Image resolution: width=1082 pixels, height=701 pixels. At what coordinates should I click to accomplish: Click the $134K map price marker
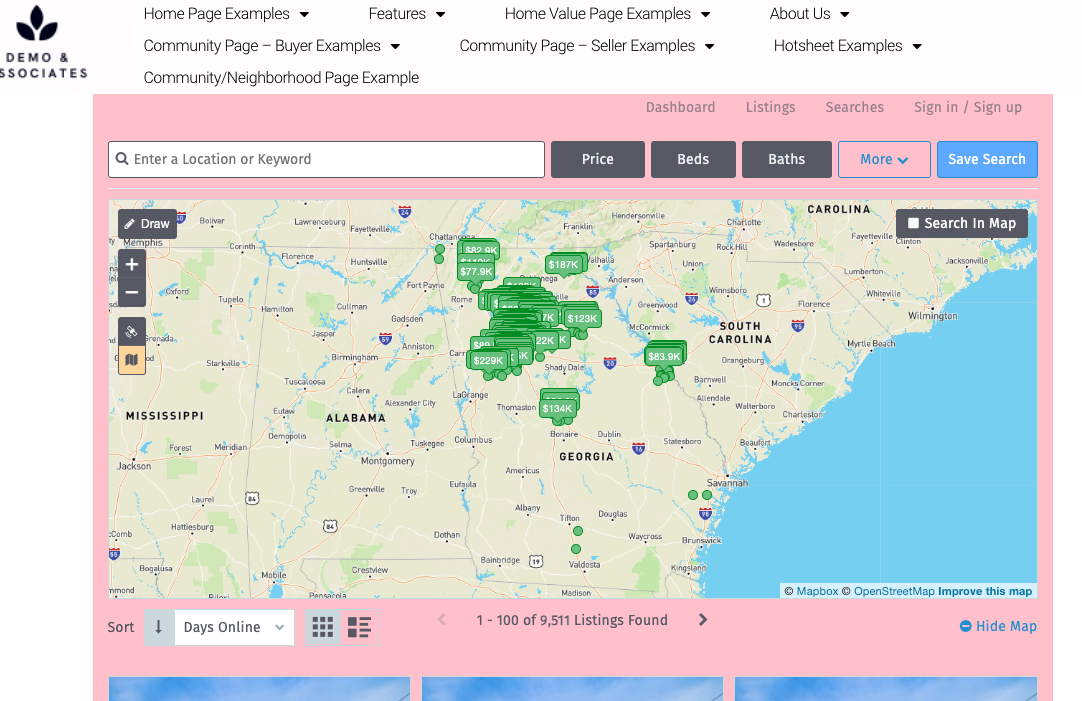point(557,408)
